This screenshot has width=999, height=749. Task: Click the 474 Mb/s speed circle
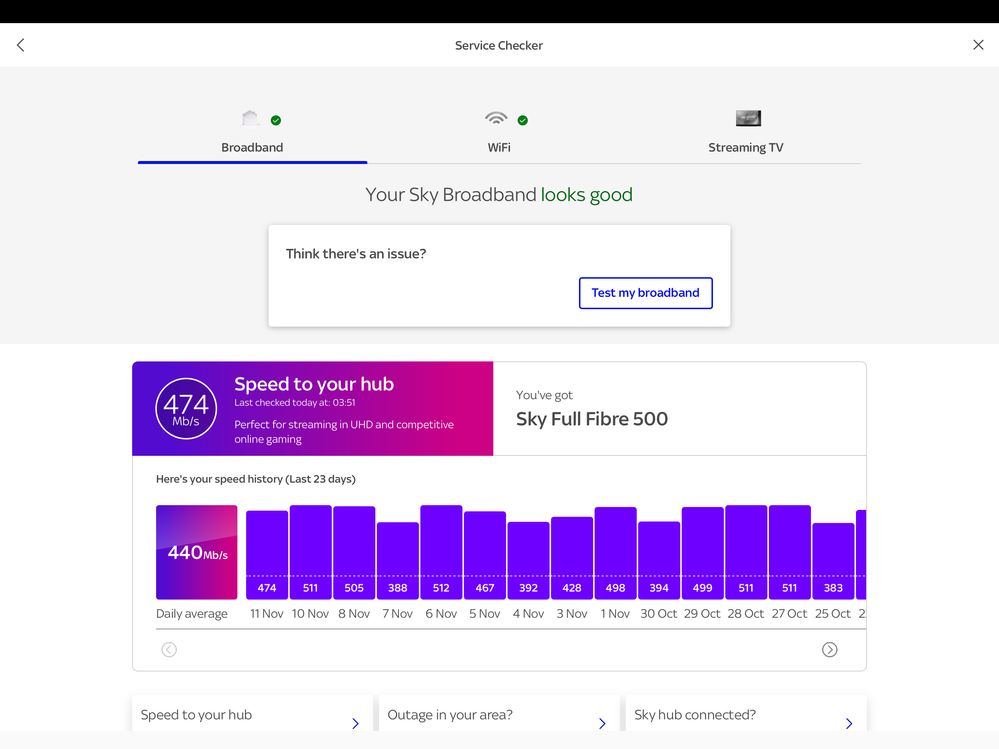click(x=186, y=409)
